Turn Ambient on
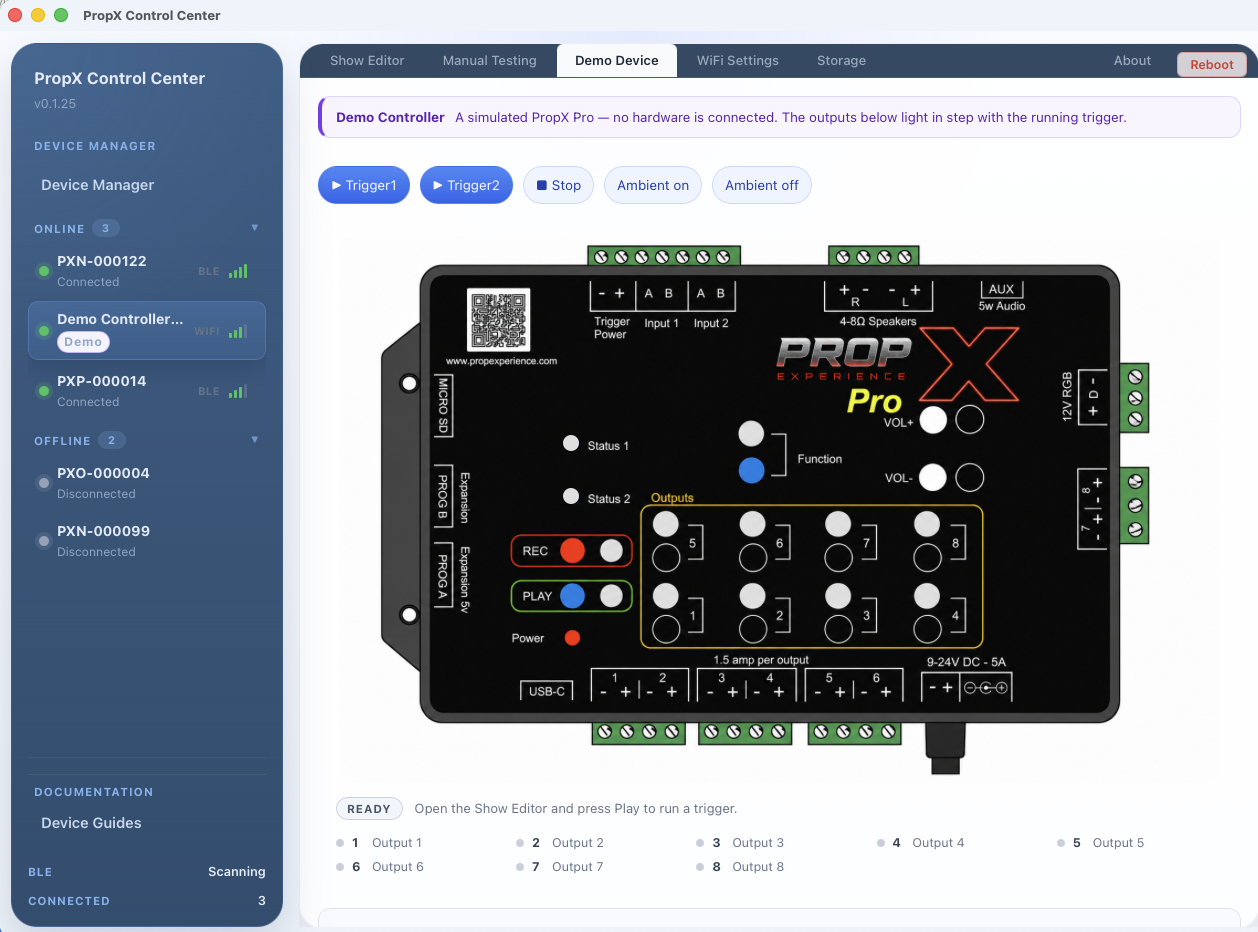Image resolution: width=1258 pixels, height=932 pixels. [x=653, y=185]
